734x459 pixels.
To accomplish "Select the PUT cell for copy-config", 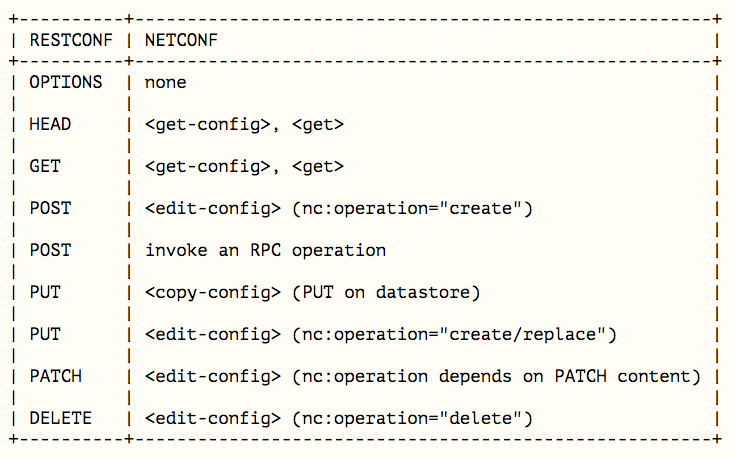I will click(x=45, y=292).
